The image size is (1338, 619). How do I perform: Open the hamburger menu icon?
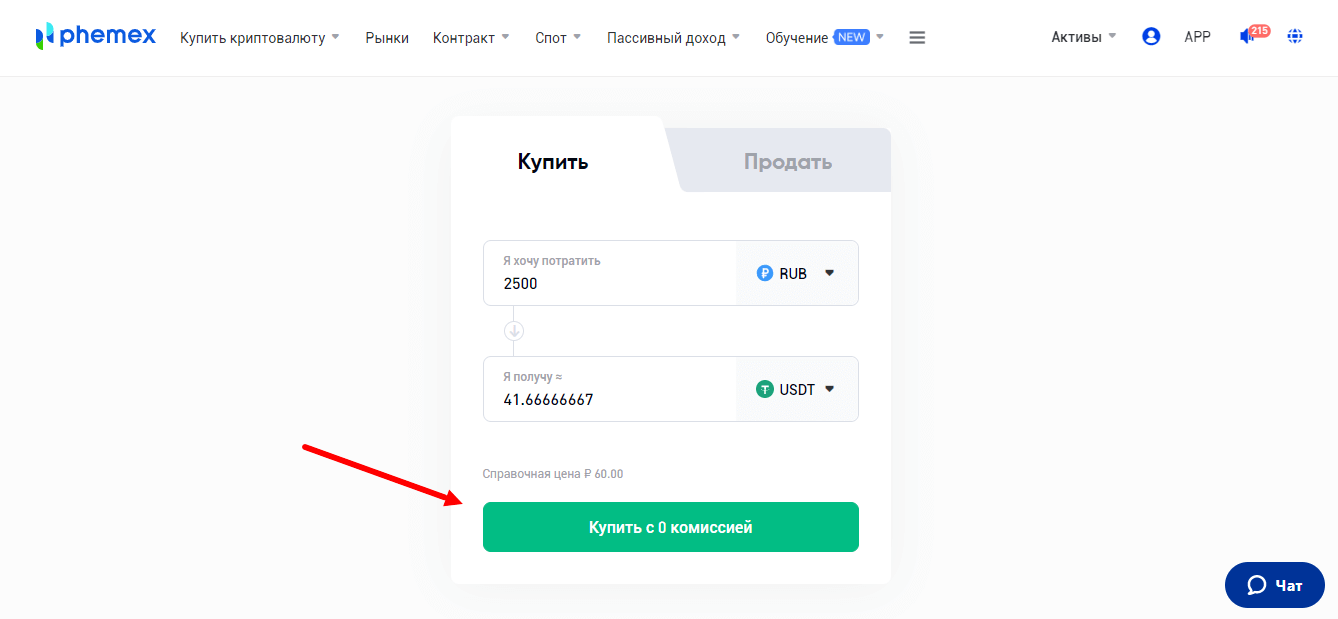point(917,38)
